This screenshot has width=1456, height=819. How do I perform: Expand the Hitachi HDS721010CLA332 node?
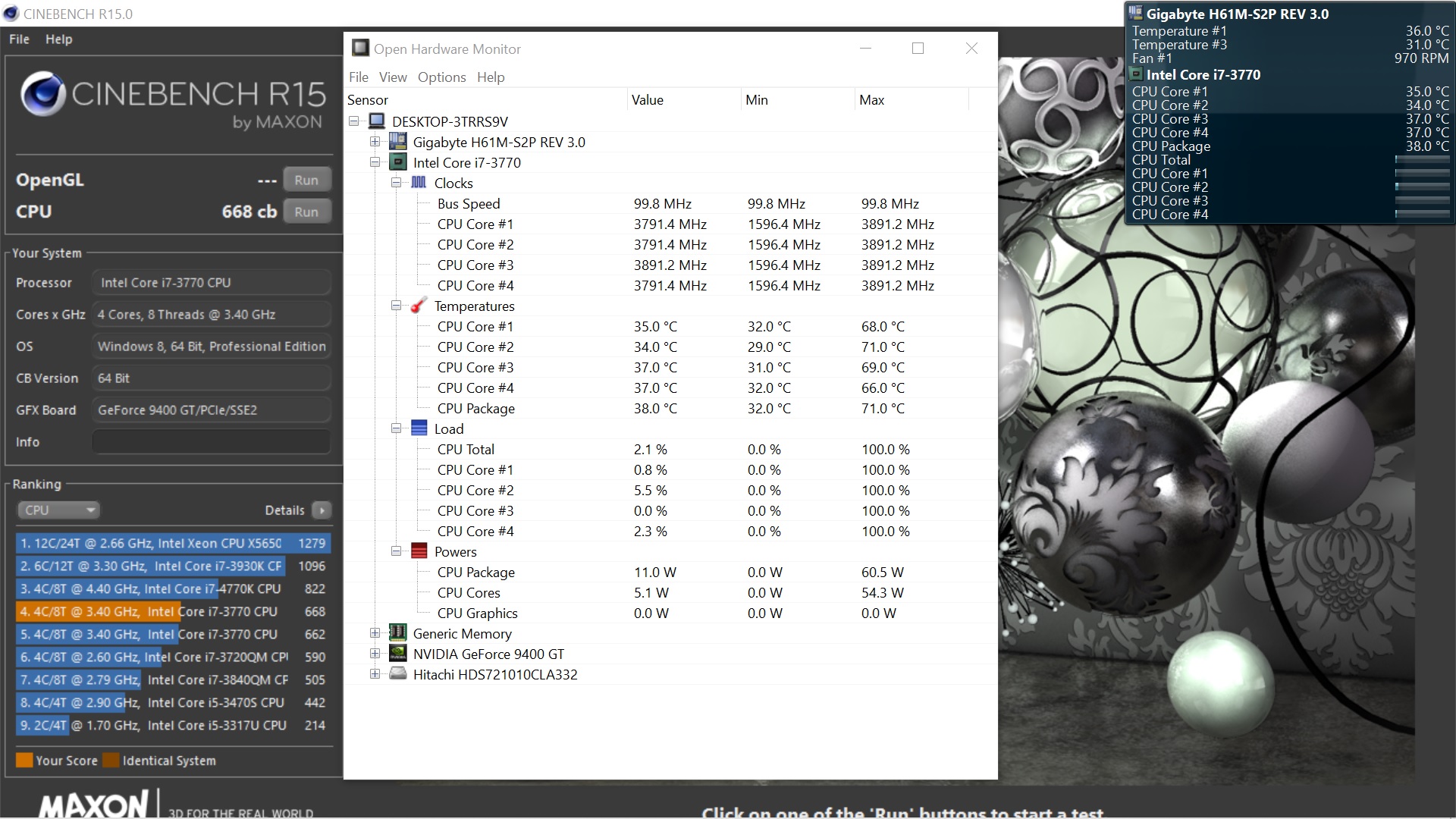click(x=375, y=674)
